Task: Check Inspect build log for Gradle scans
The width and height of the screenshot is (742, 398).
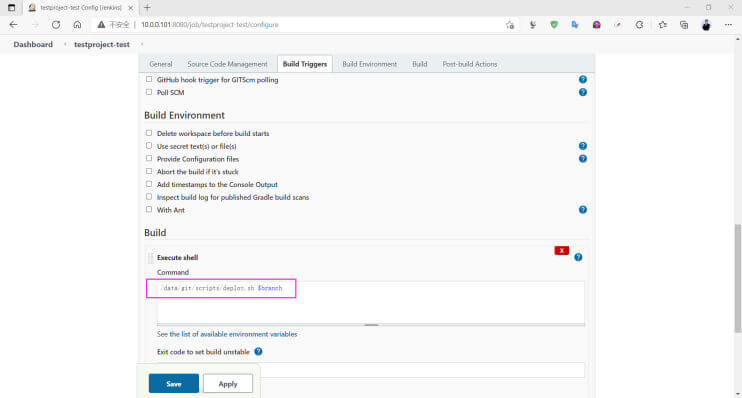Action: 149,197
